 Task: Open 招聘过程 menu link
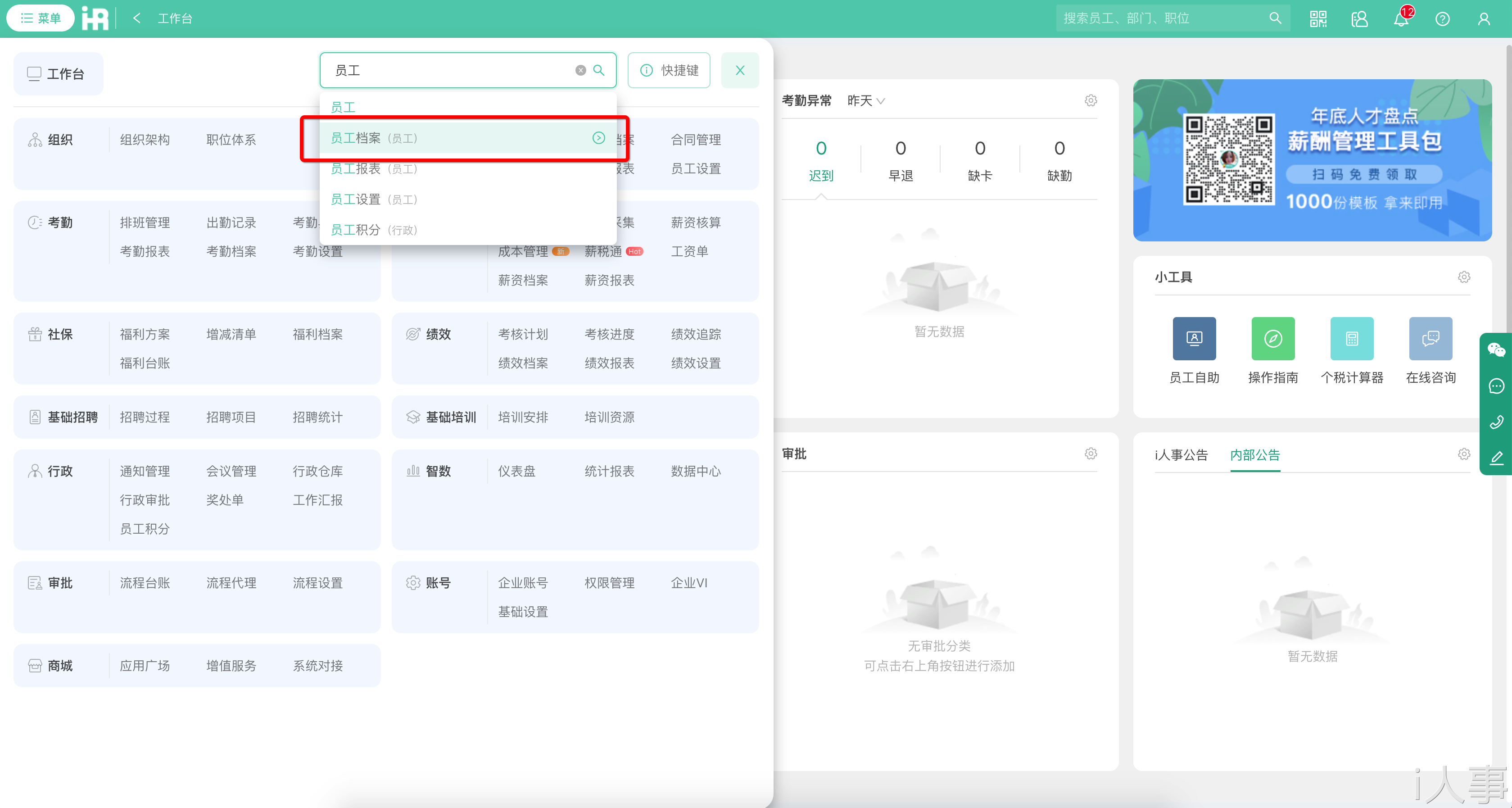pyautogui.click(x=145, y=417)
